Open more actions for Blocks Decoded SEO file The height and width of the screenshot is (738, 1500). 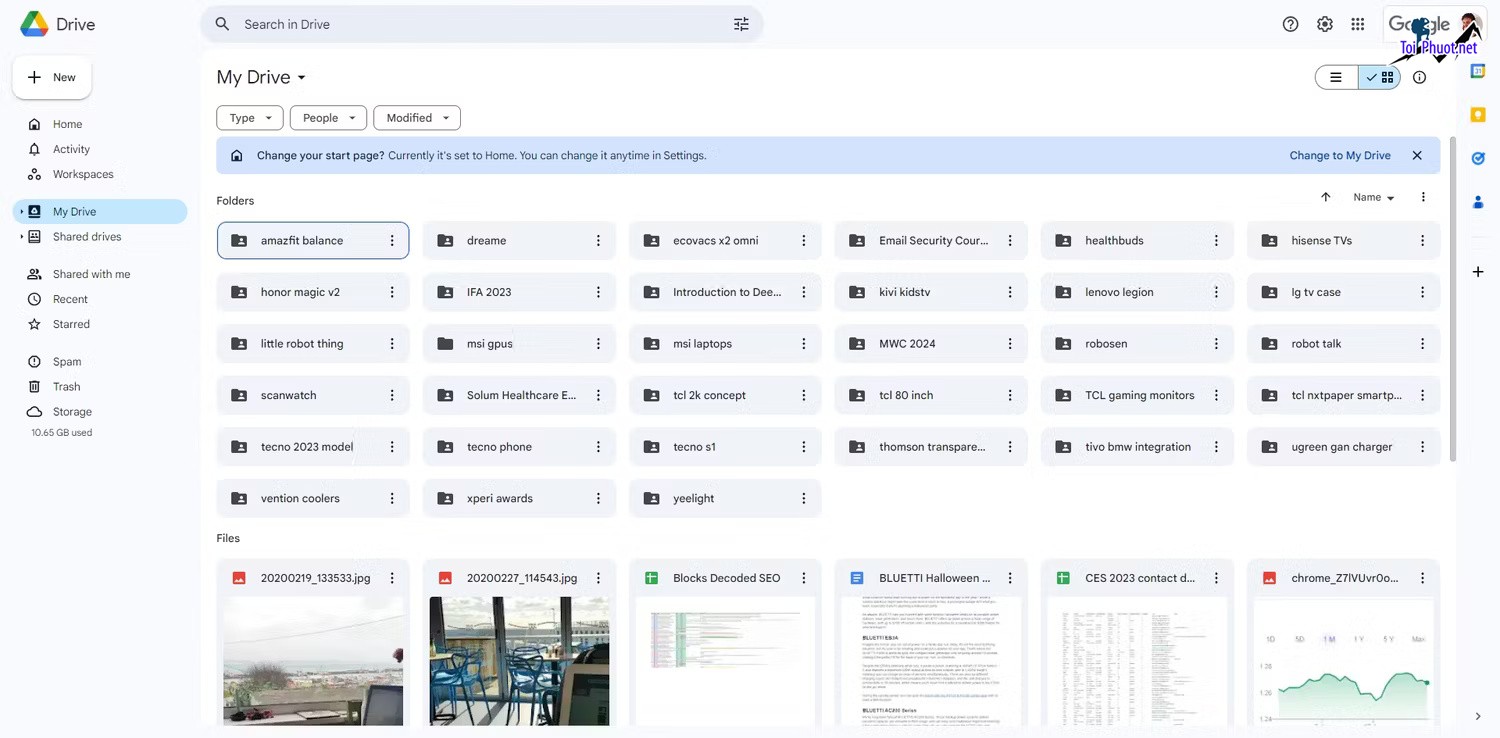coord(804,578)
